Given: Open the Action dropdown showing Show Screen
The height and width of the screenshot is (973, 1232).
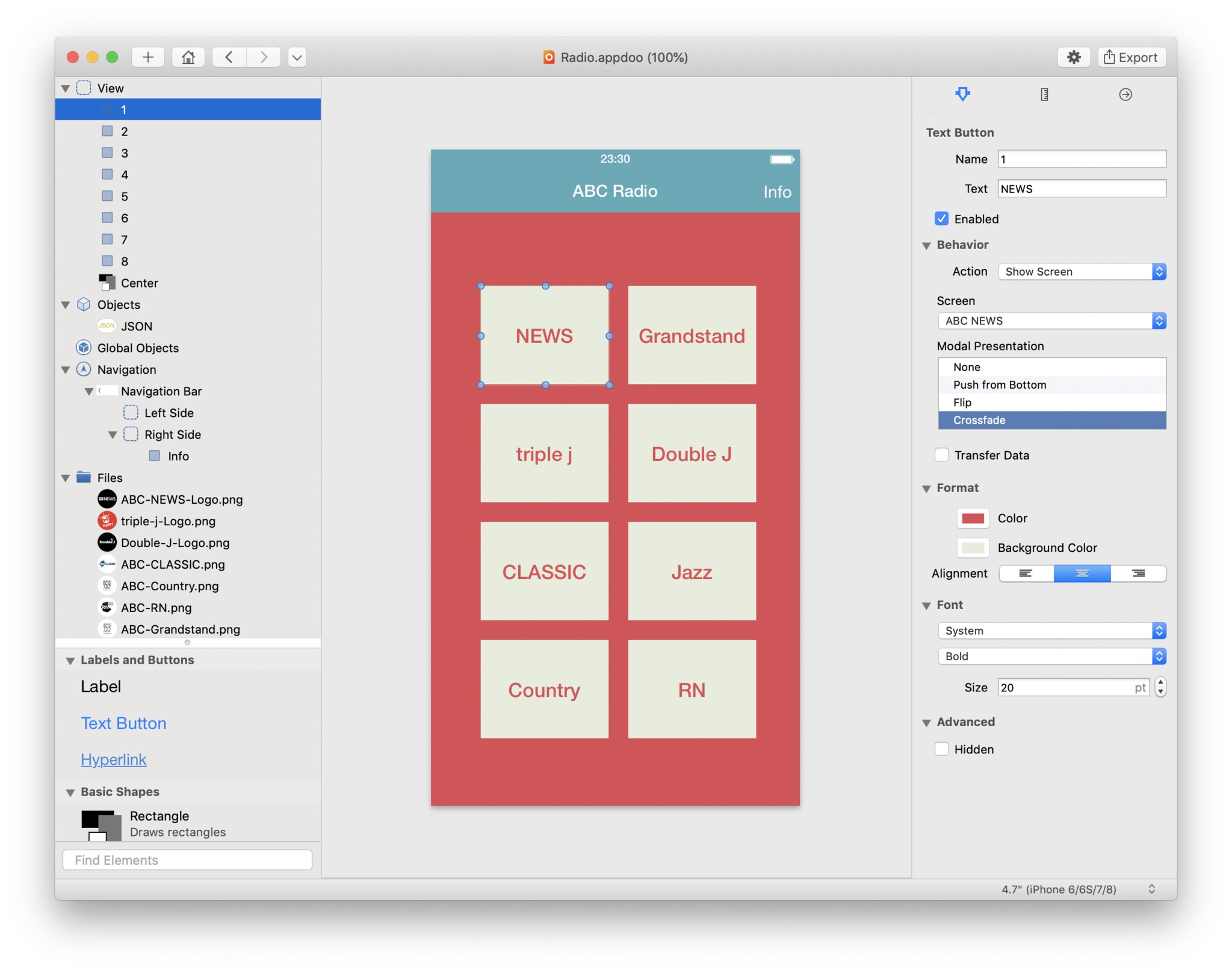Looking at the screenshot, I should tap(1080, 271).
